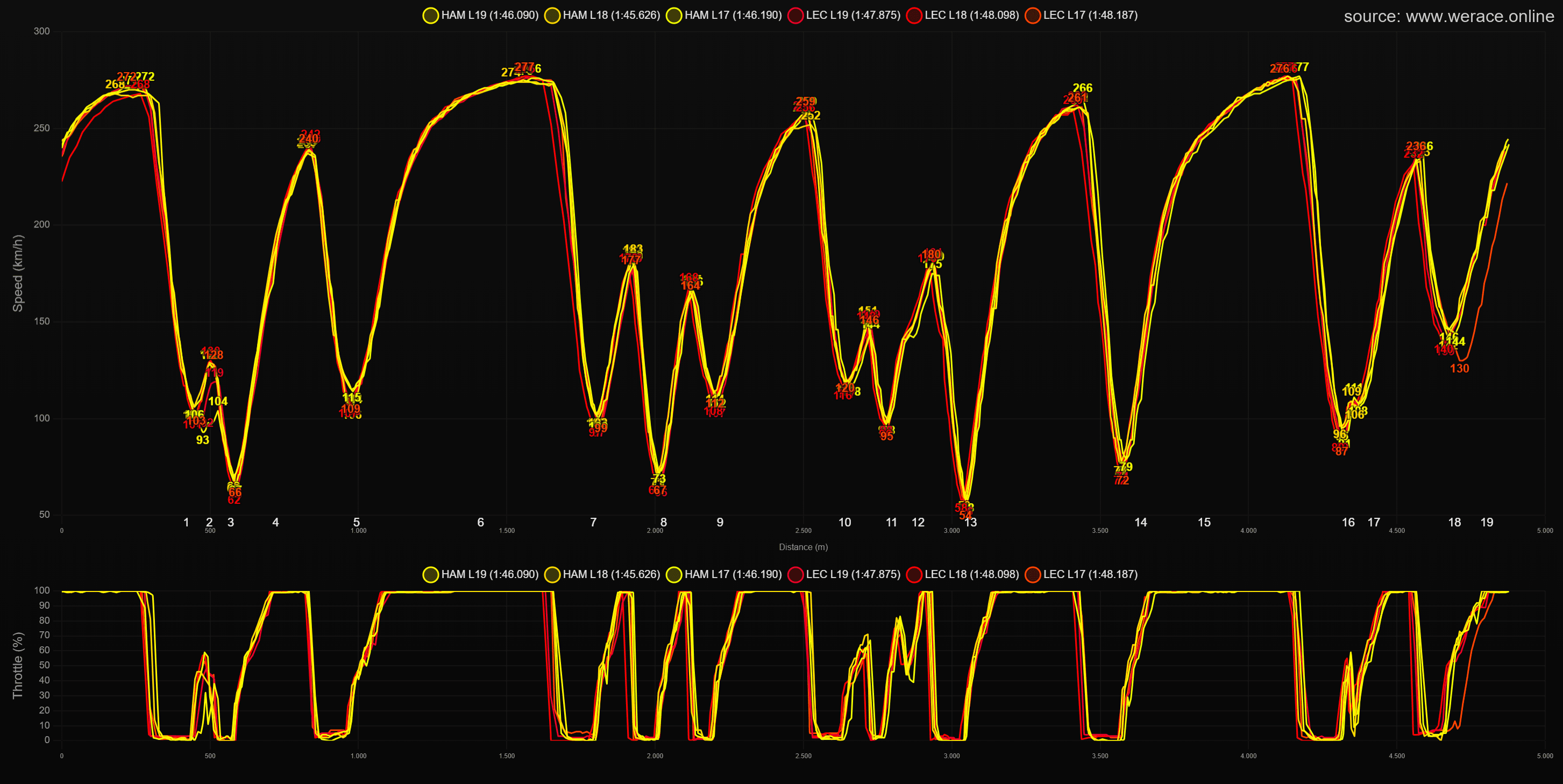Click the source www.werace.online text

1448,16
